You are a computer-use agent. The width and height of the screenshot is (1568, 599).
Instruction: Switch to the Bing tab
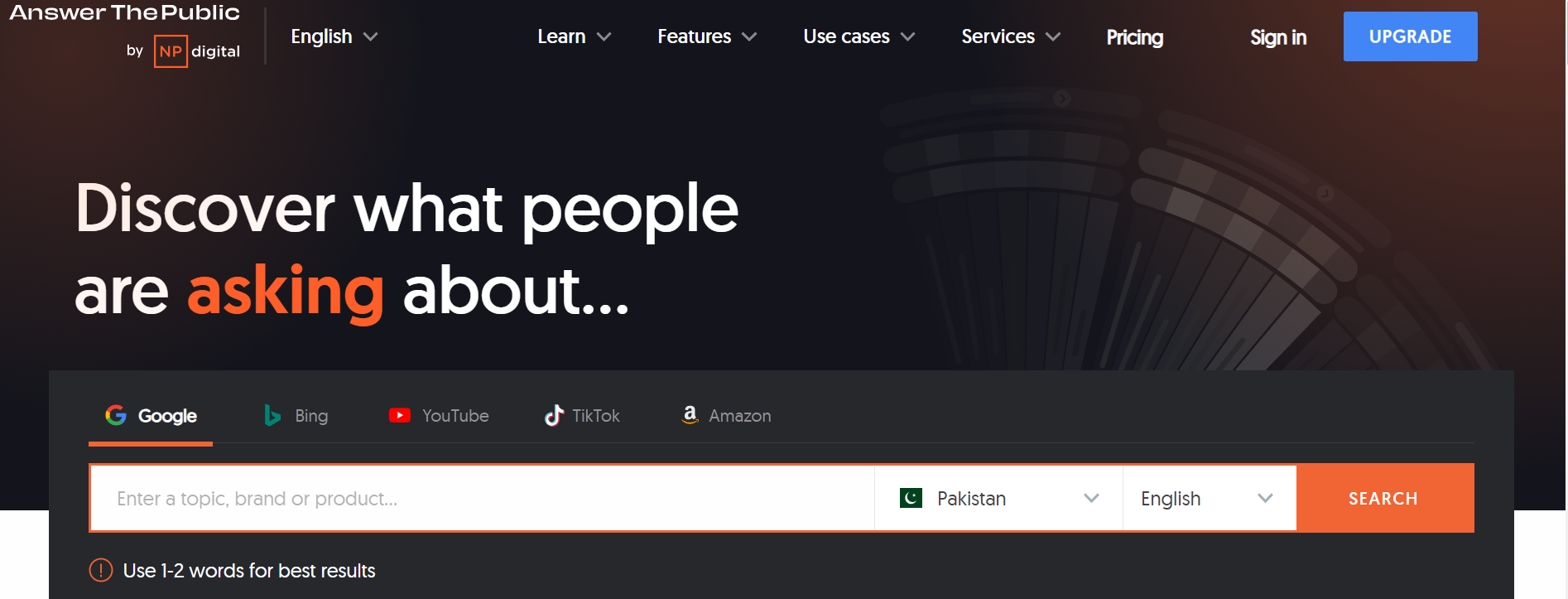(x=296, y=416)
